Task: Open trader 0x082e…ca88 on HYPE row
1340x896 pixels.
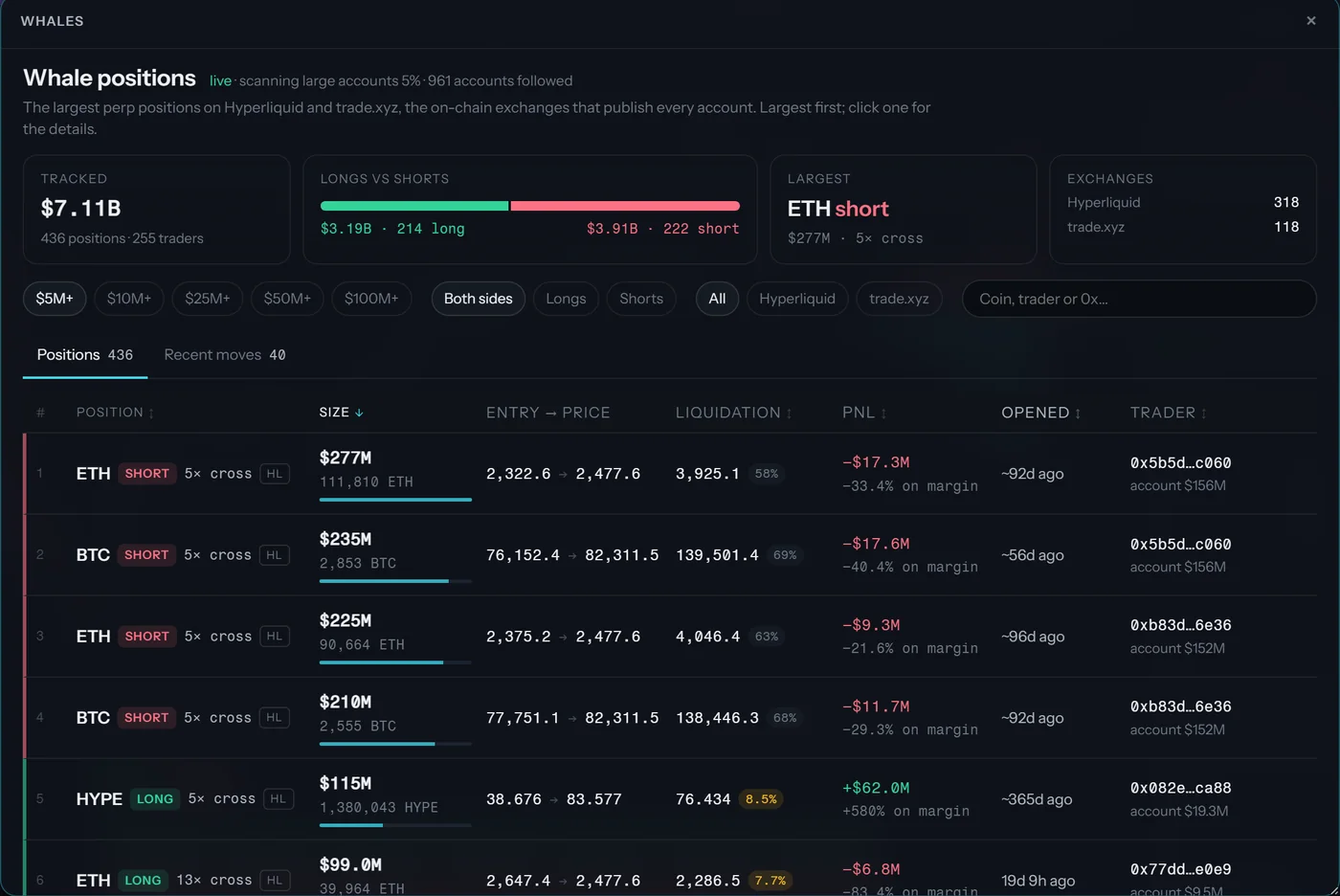Action: pyautogui.click(x=1180, y=788)
